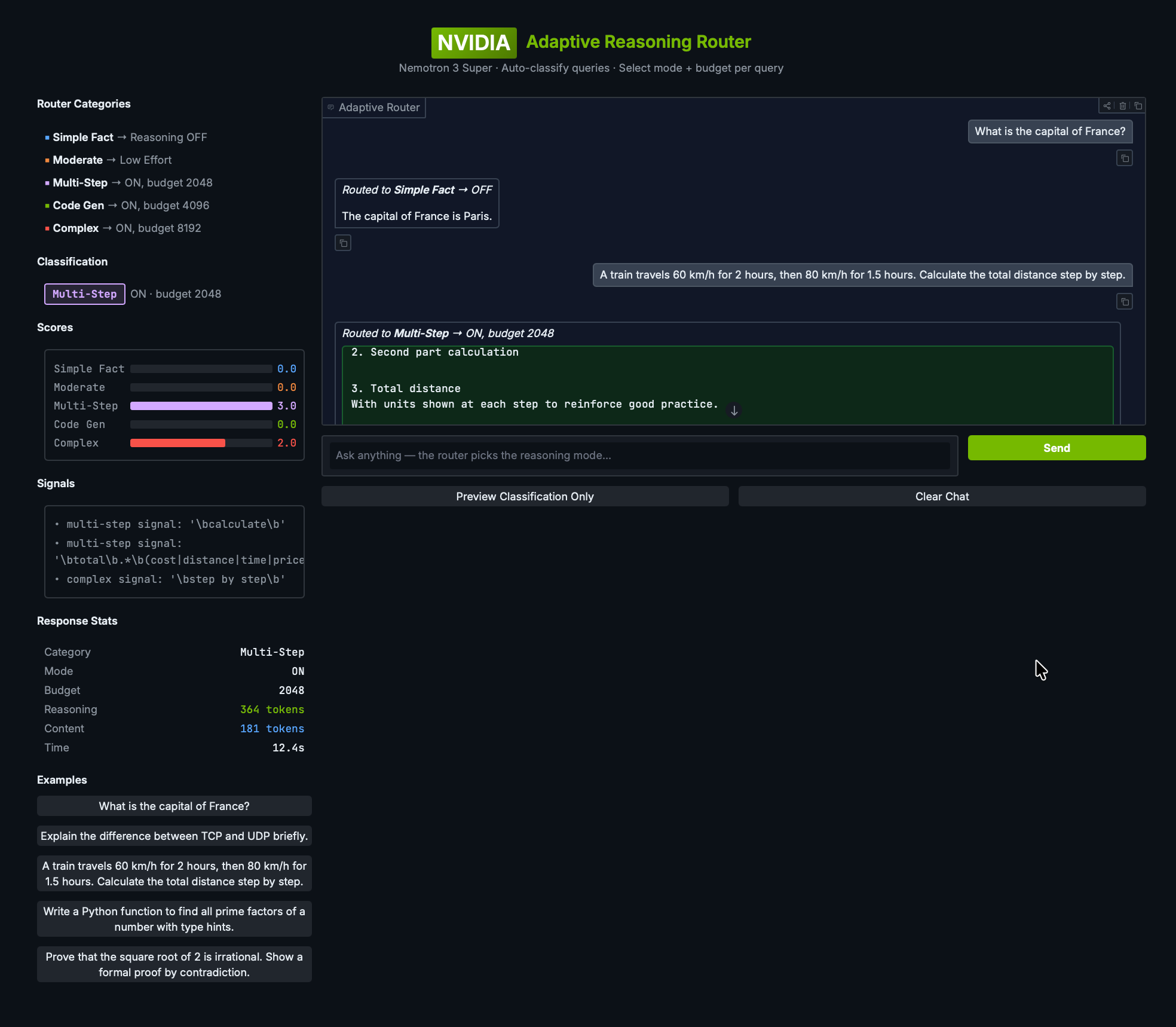Load the 'What is the capital of France?' example
Viewport: 1176px width, 1027px height.
[174, 806]
